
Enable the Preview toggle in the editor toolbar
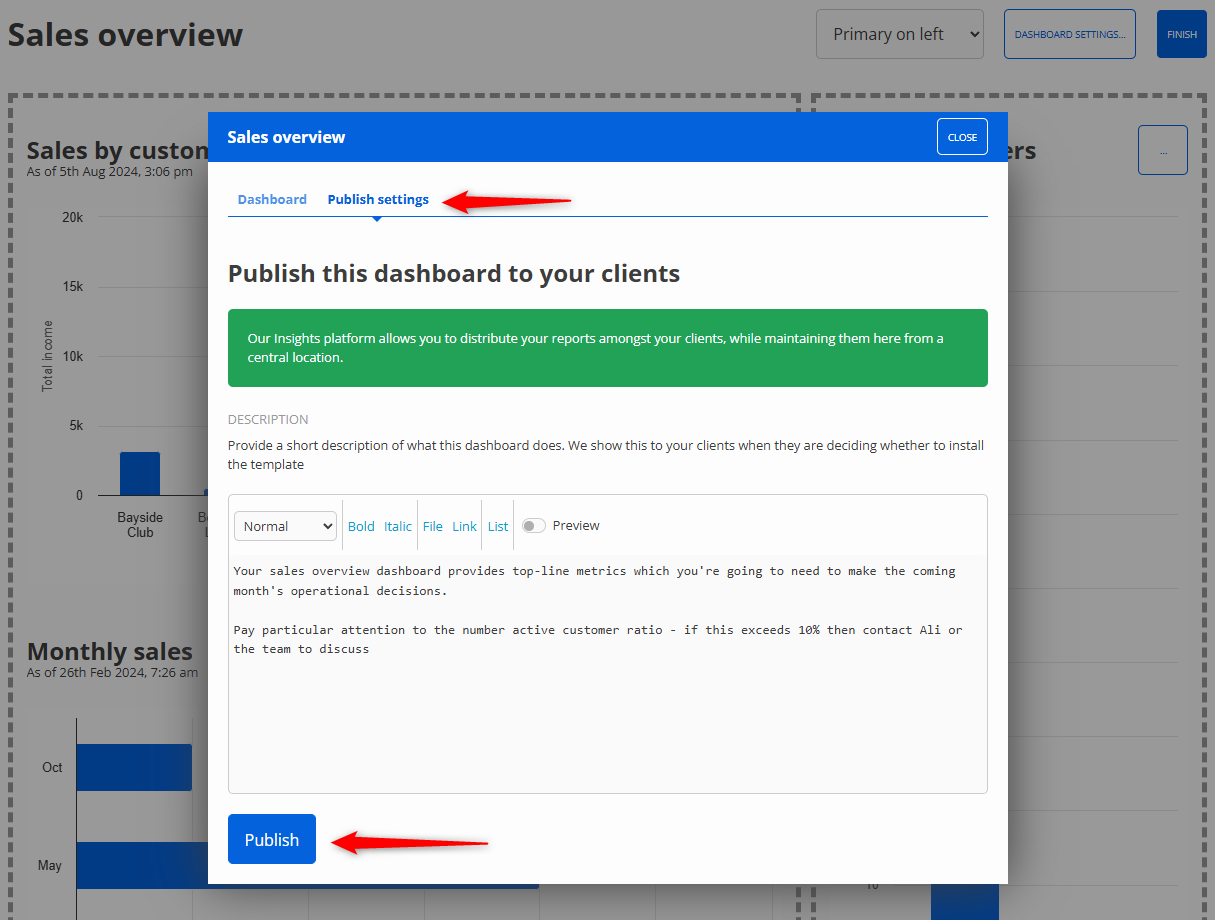click(534, 524)
